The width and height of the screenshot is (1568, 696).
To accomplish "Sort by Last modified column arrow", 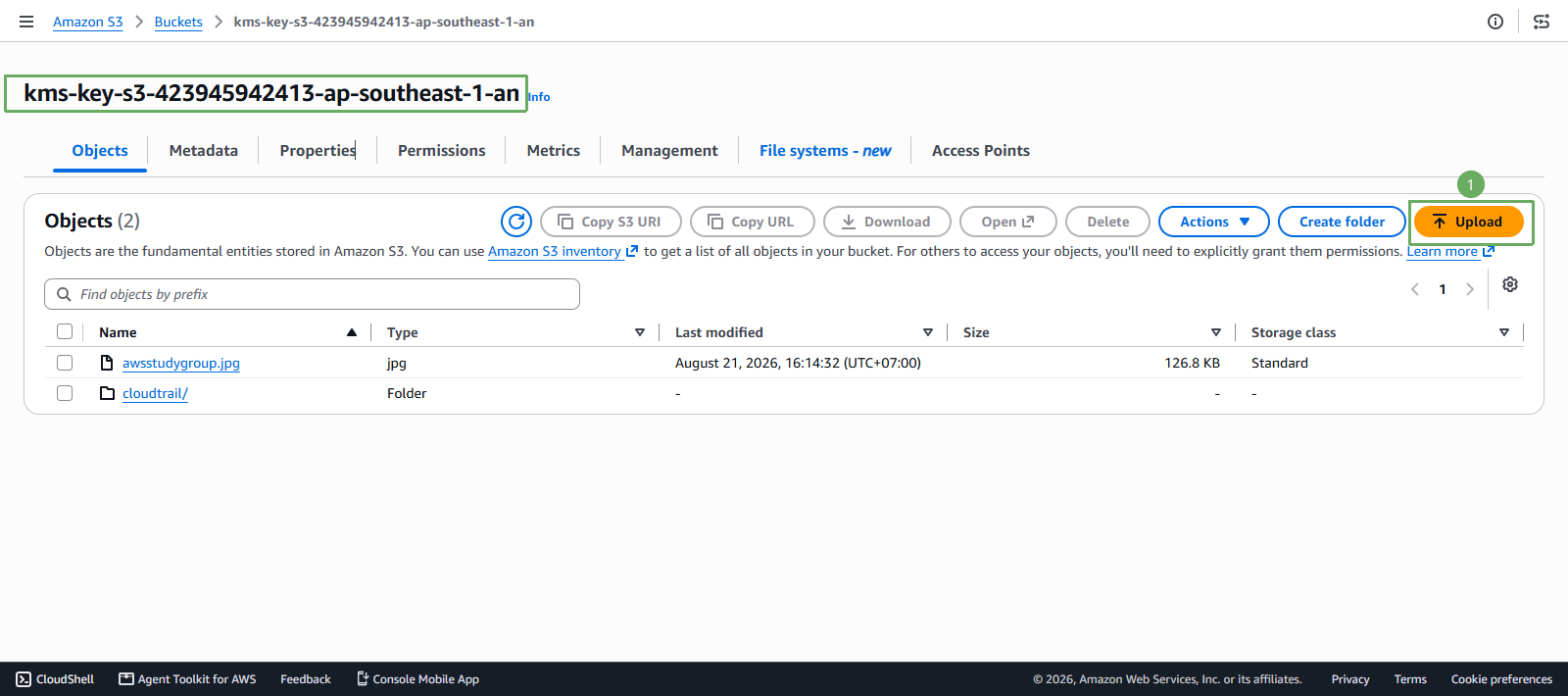I will (x=928, y=332).
